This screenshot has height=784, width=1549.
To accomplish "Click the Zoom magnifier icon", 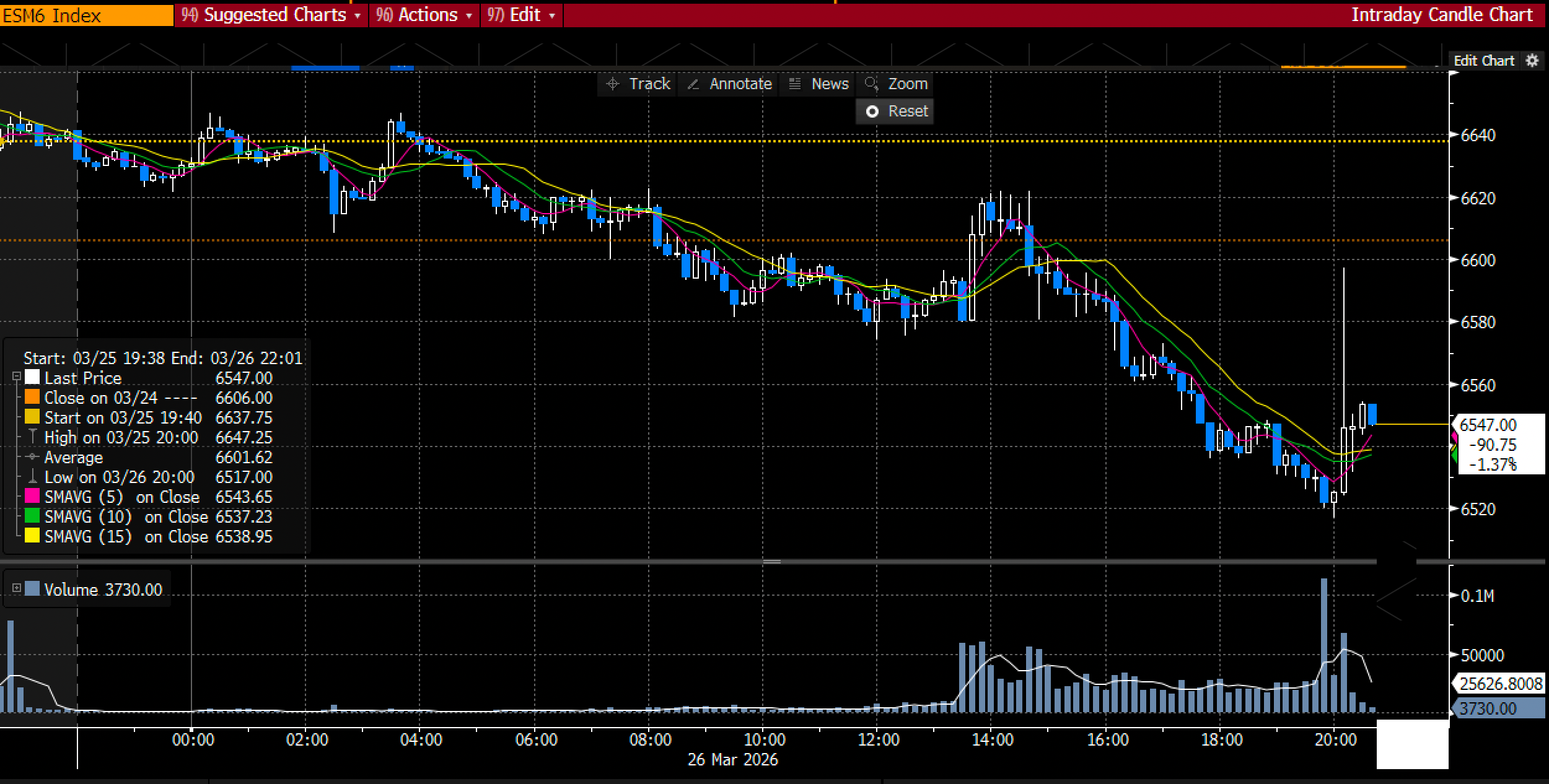I will 872,84.
